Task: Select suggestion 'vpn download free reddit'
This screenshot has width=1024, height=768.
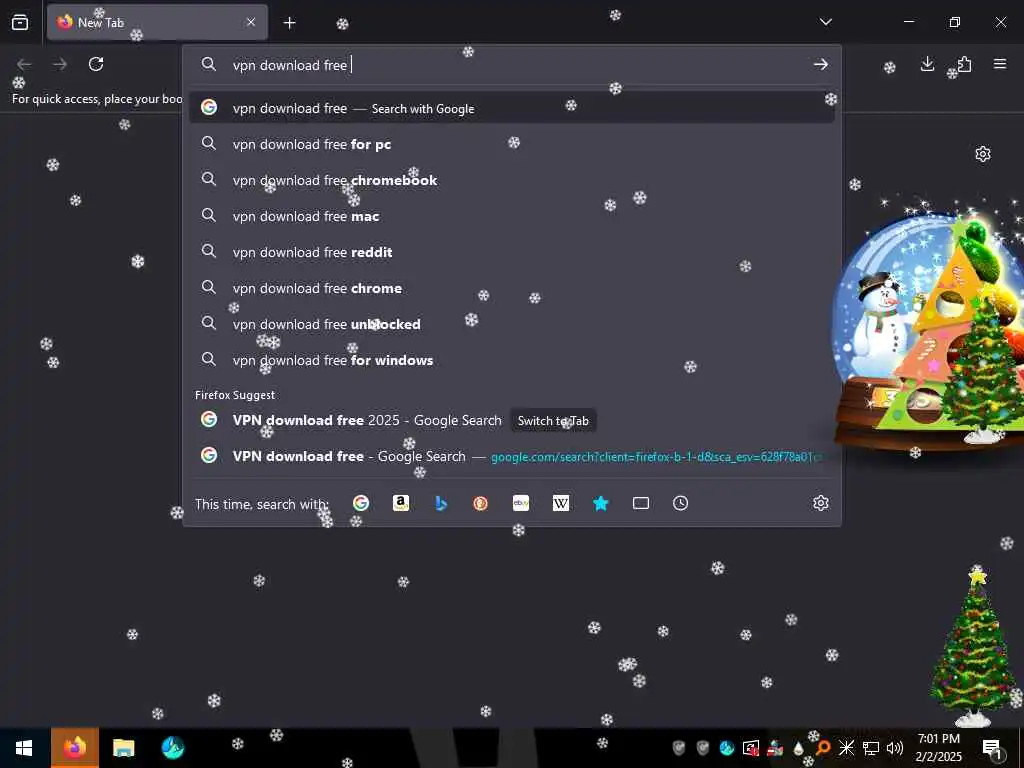Action: tap(511, 252)
